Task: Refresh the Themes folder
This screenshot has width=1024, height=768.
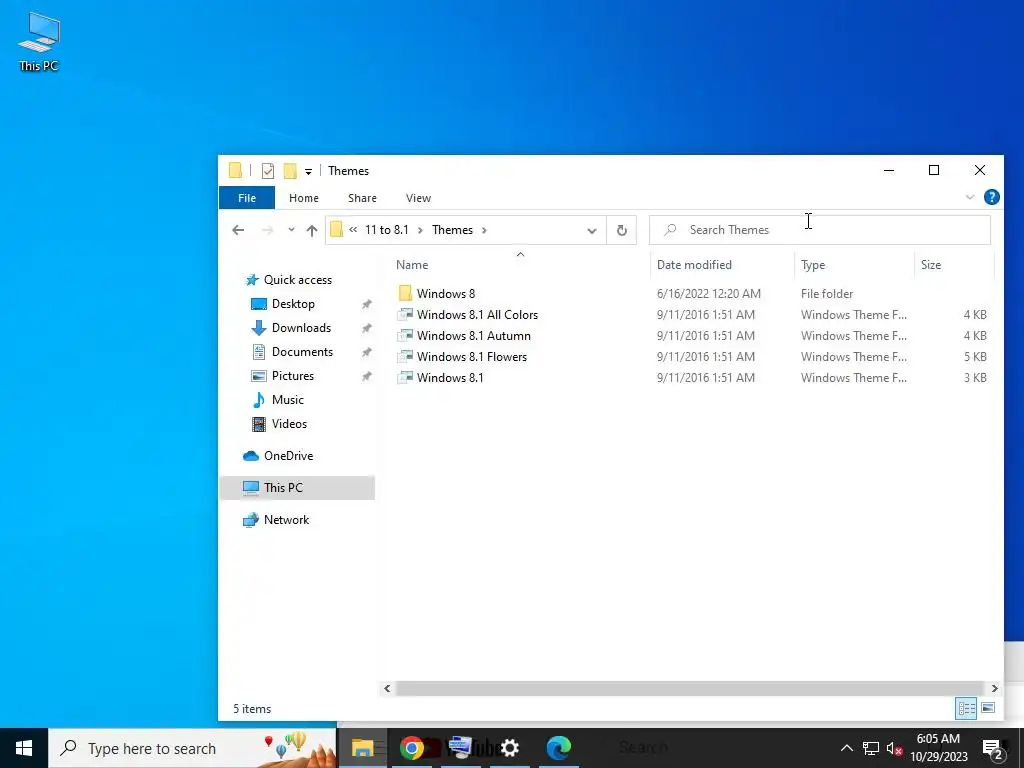Action: point(622,230)
